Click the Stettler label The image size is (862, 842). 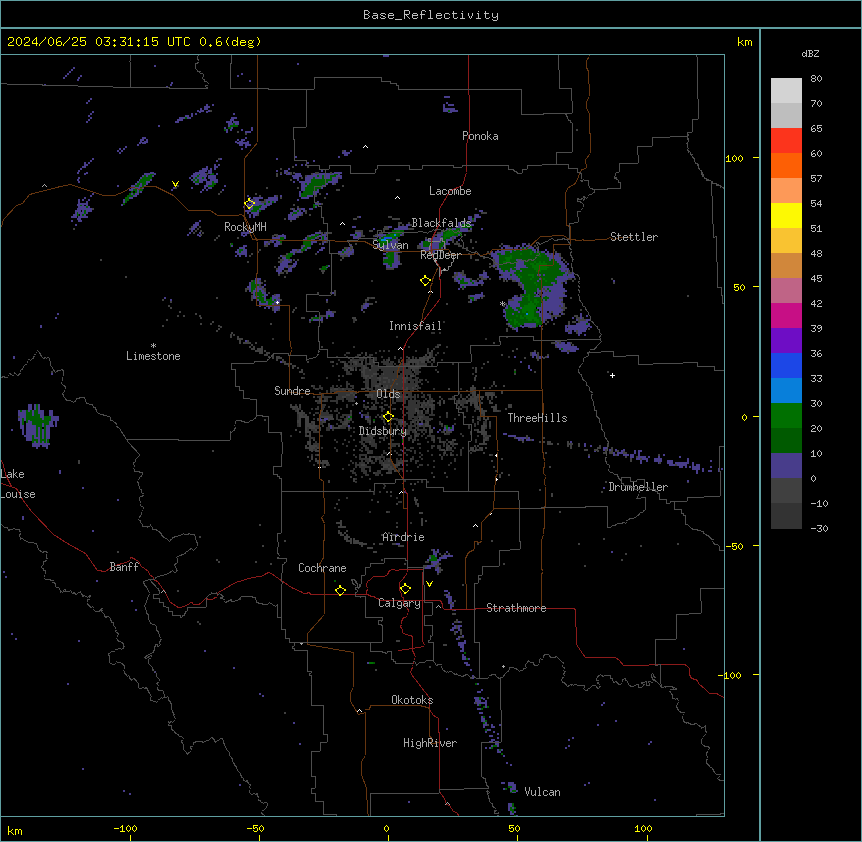pos(634,237)
